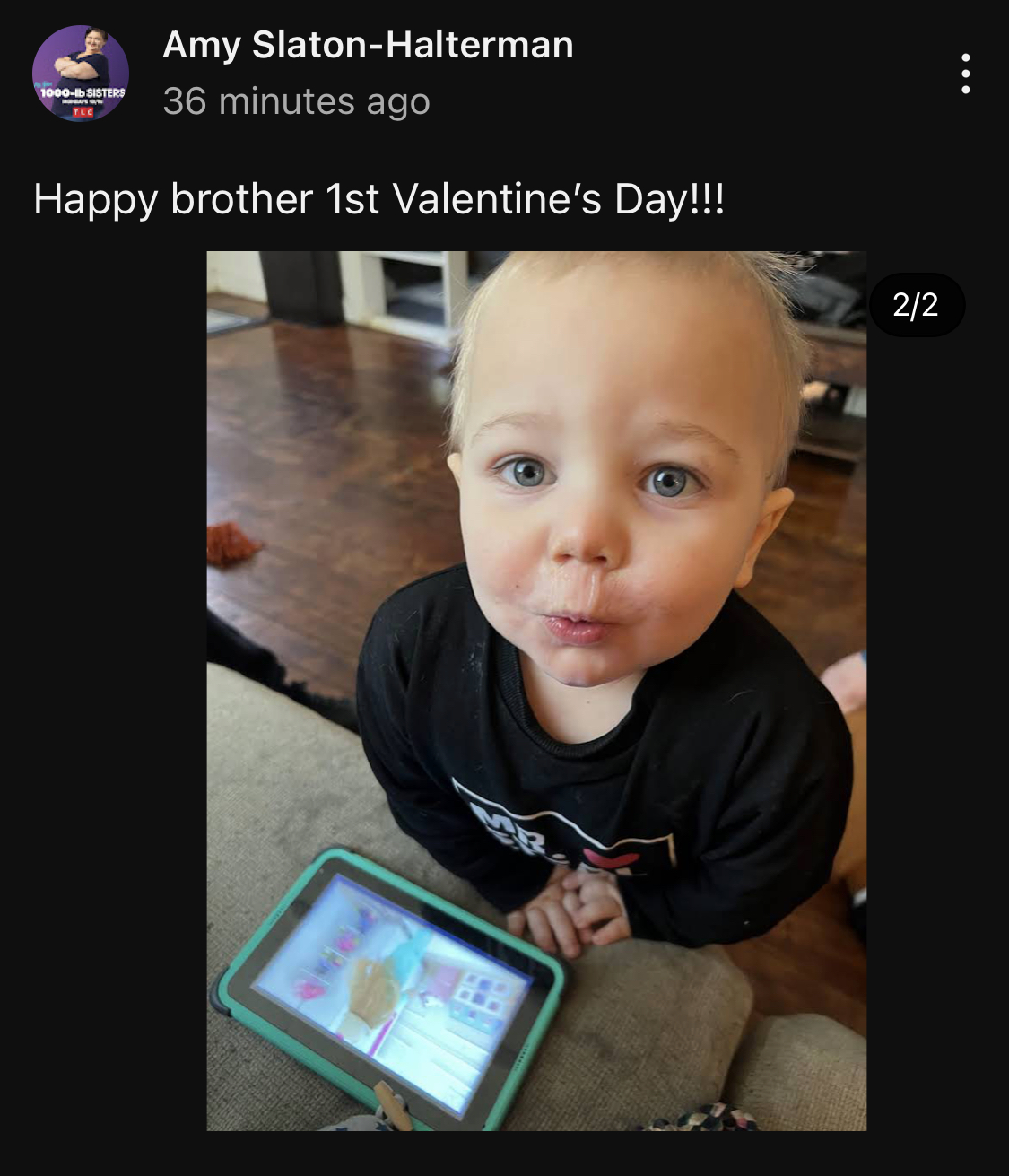Screen dimensions: 1009x1176
Task: Click the orange toy on the wooden floor
Action: (232, 544)
